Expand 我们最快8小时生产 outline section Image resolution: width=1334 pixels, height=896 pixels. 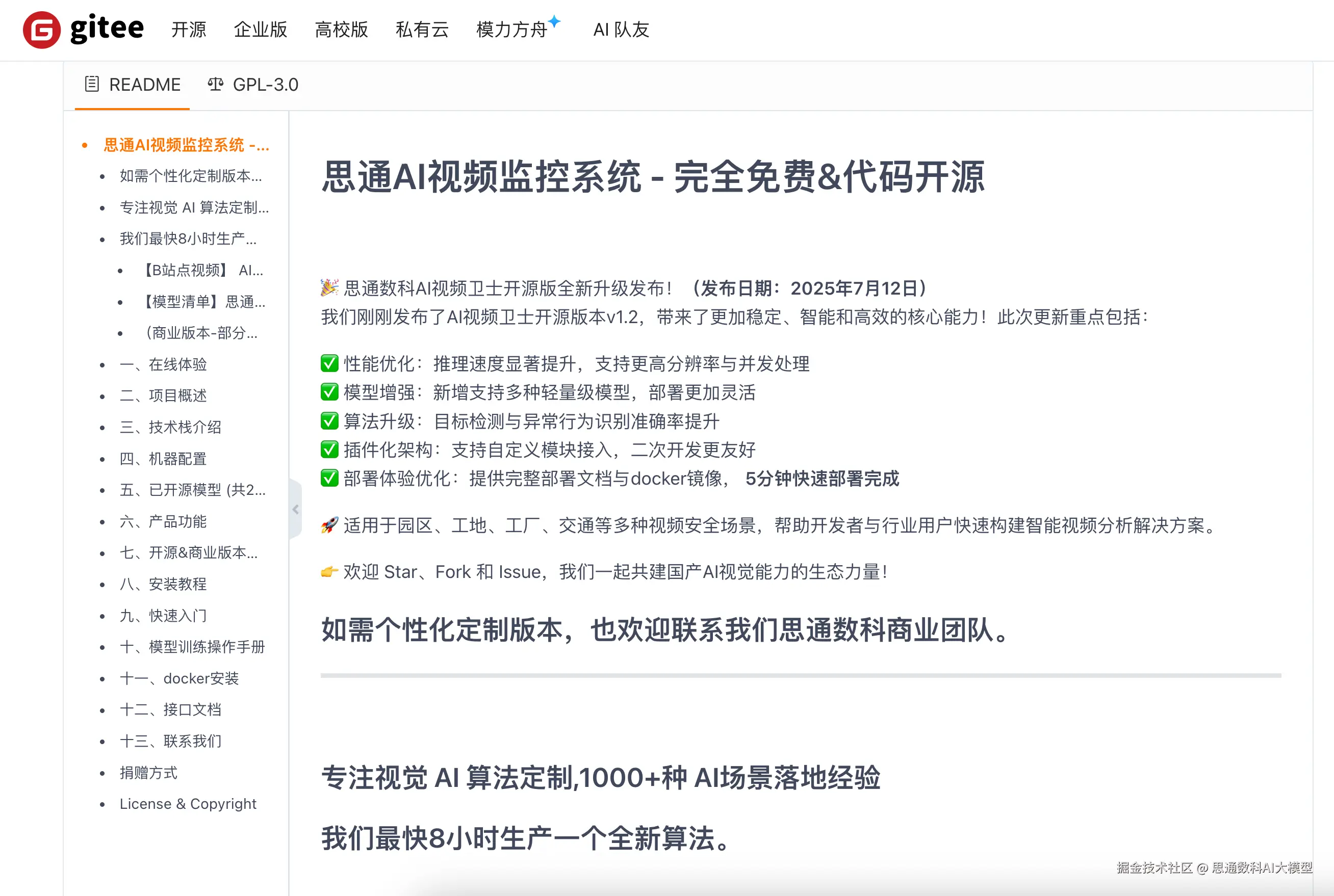click(x=188, y=239)
